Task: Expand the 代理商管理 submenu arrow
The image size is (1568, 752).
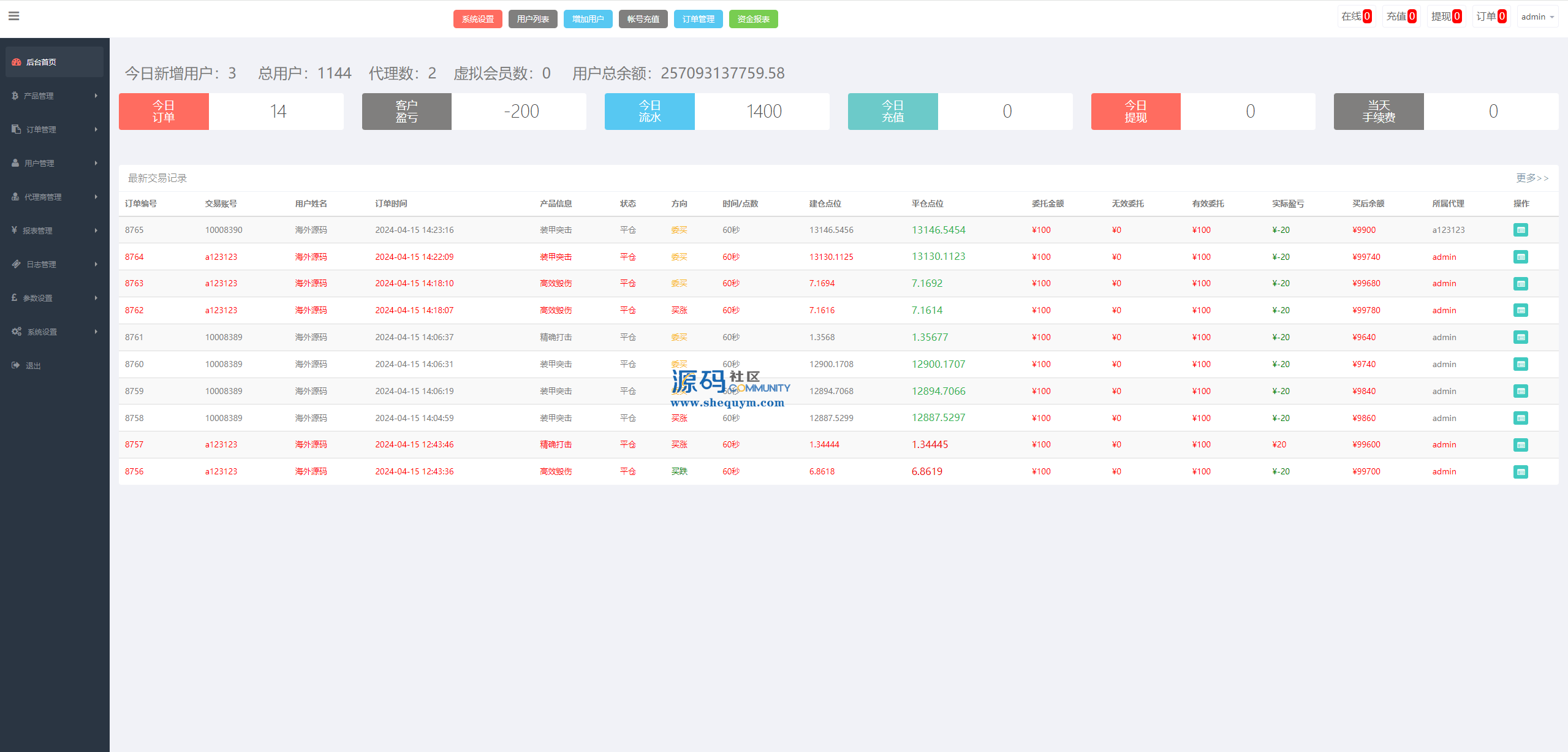Action: pos(96,197)
